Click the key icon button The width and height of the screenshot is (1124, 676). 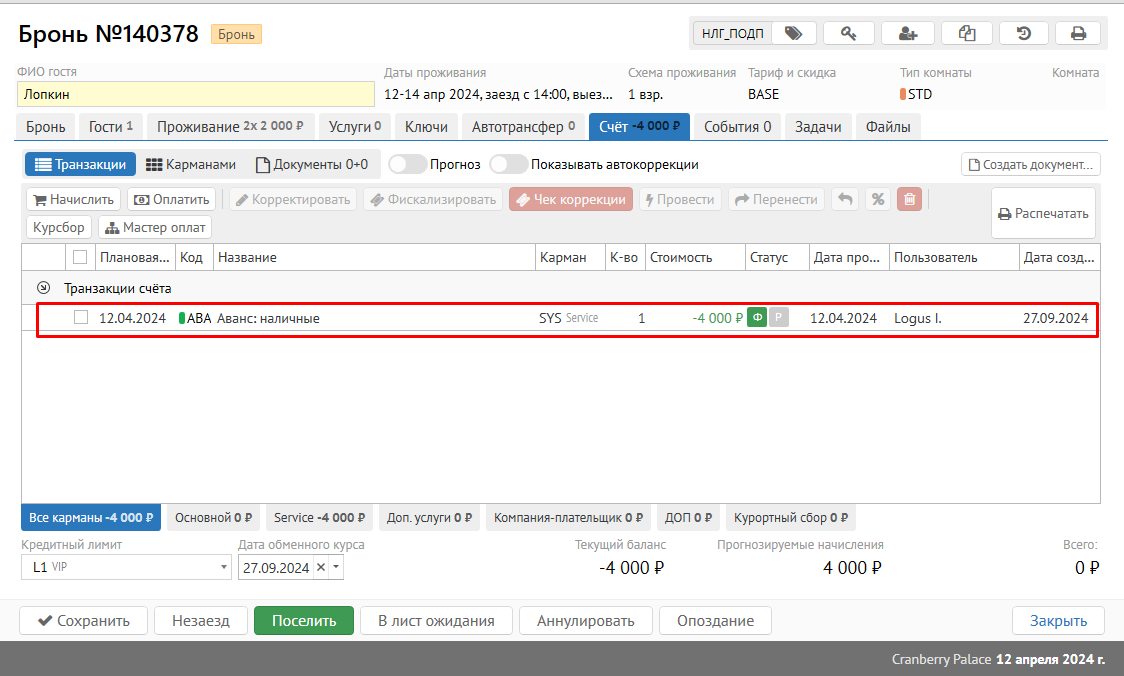tap(848, 33)
